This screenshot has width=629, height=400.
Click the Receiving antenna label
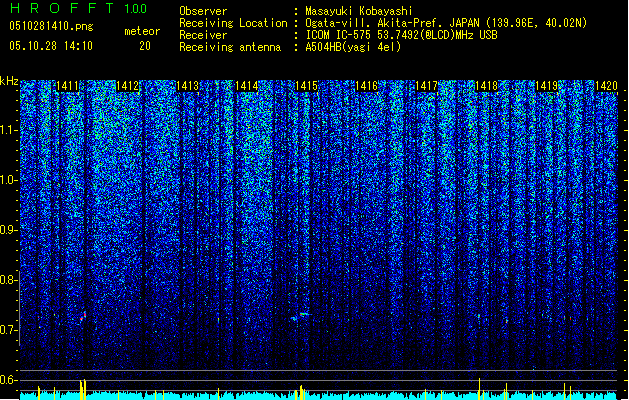tap(230, 47)
